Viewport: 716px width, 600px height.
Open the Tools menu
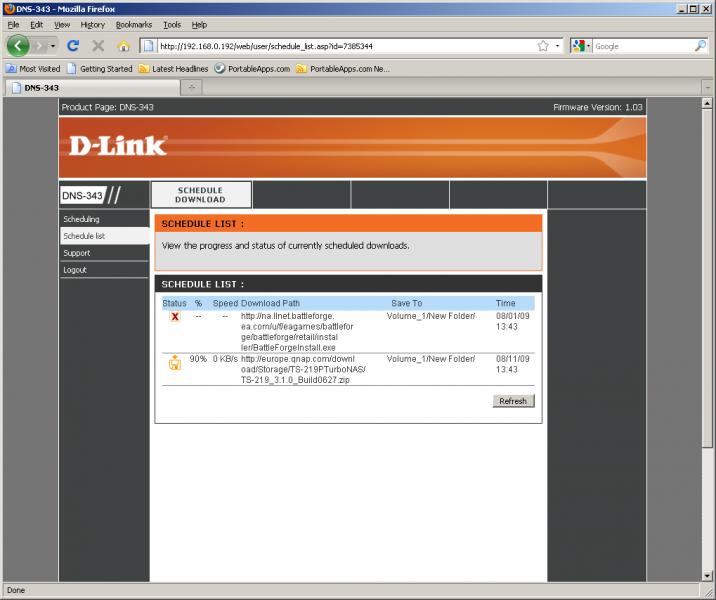[172, 25]
